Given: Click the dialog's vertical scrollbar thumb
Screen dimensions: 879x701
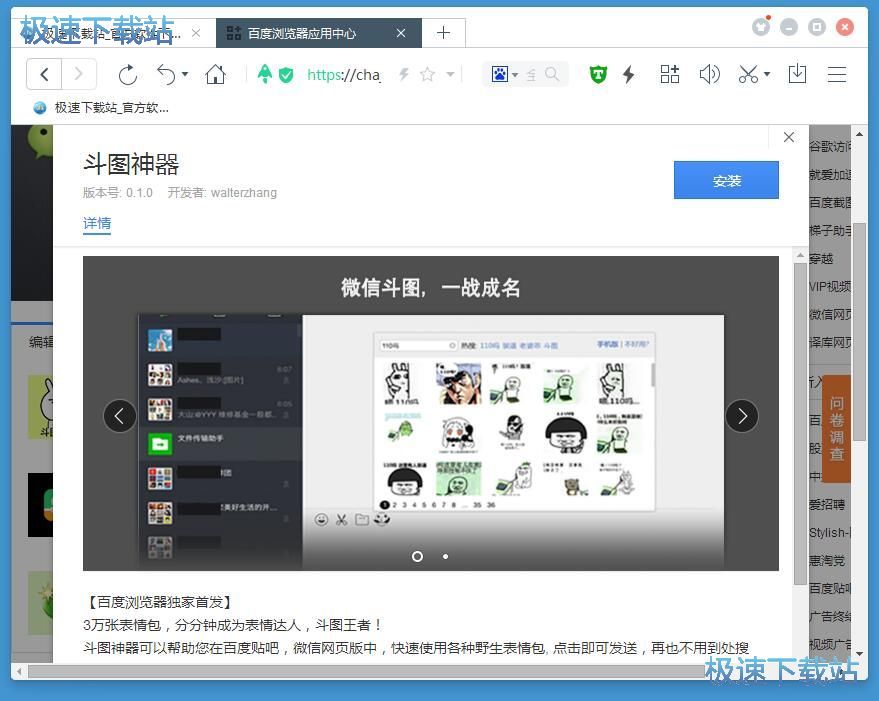Looking at the screenshot, I should click(x=800, y=423).
